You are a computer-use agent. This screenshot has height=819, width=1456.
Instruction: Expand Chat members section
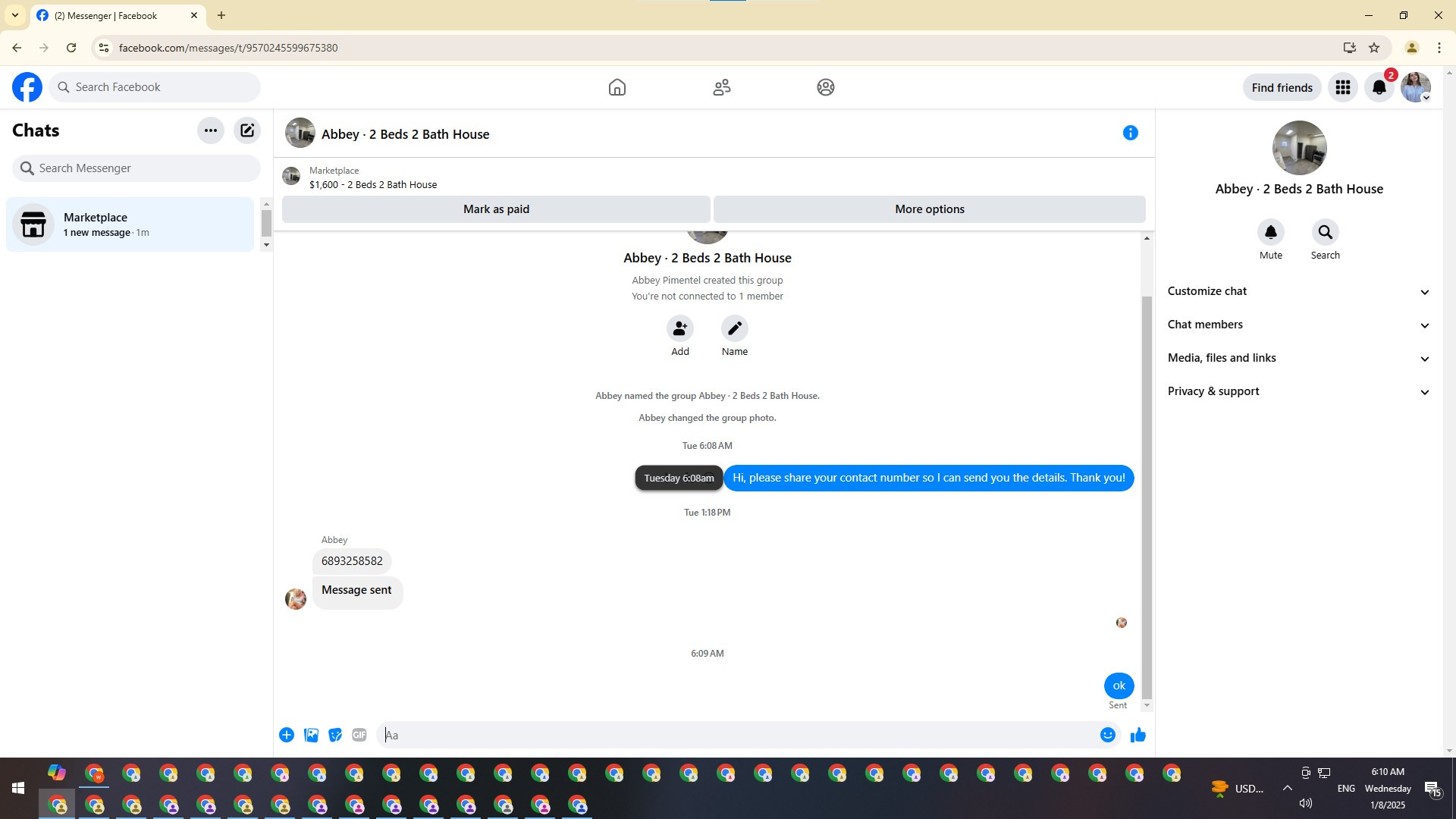coord(1298,325)
